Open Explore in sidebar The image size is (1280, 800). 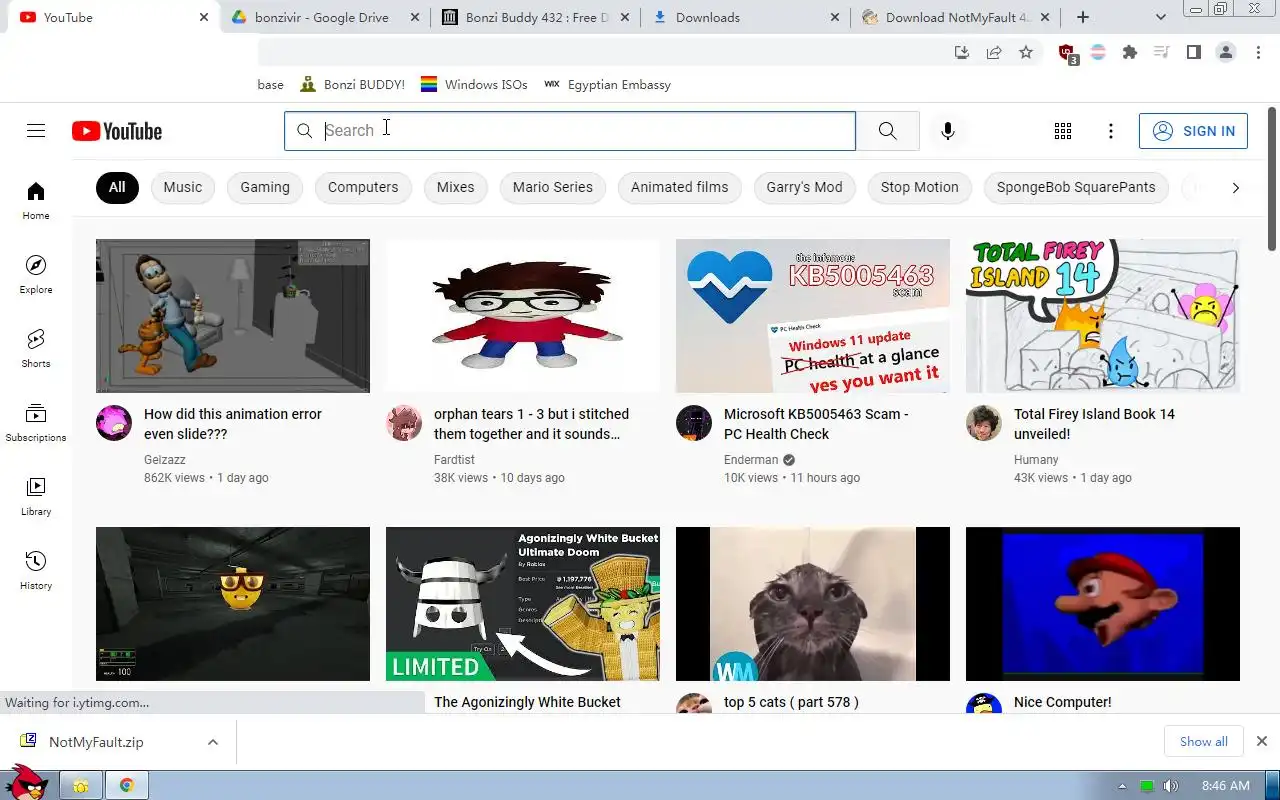pyautogui.click(x=36, y=274)
